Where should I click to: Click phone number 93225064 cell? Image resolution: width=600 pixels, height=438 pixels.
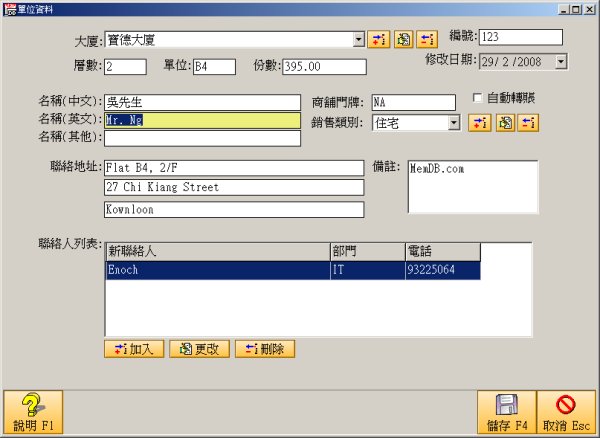pos(443,270)
